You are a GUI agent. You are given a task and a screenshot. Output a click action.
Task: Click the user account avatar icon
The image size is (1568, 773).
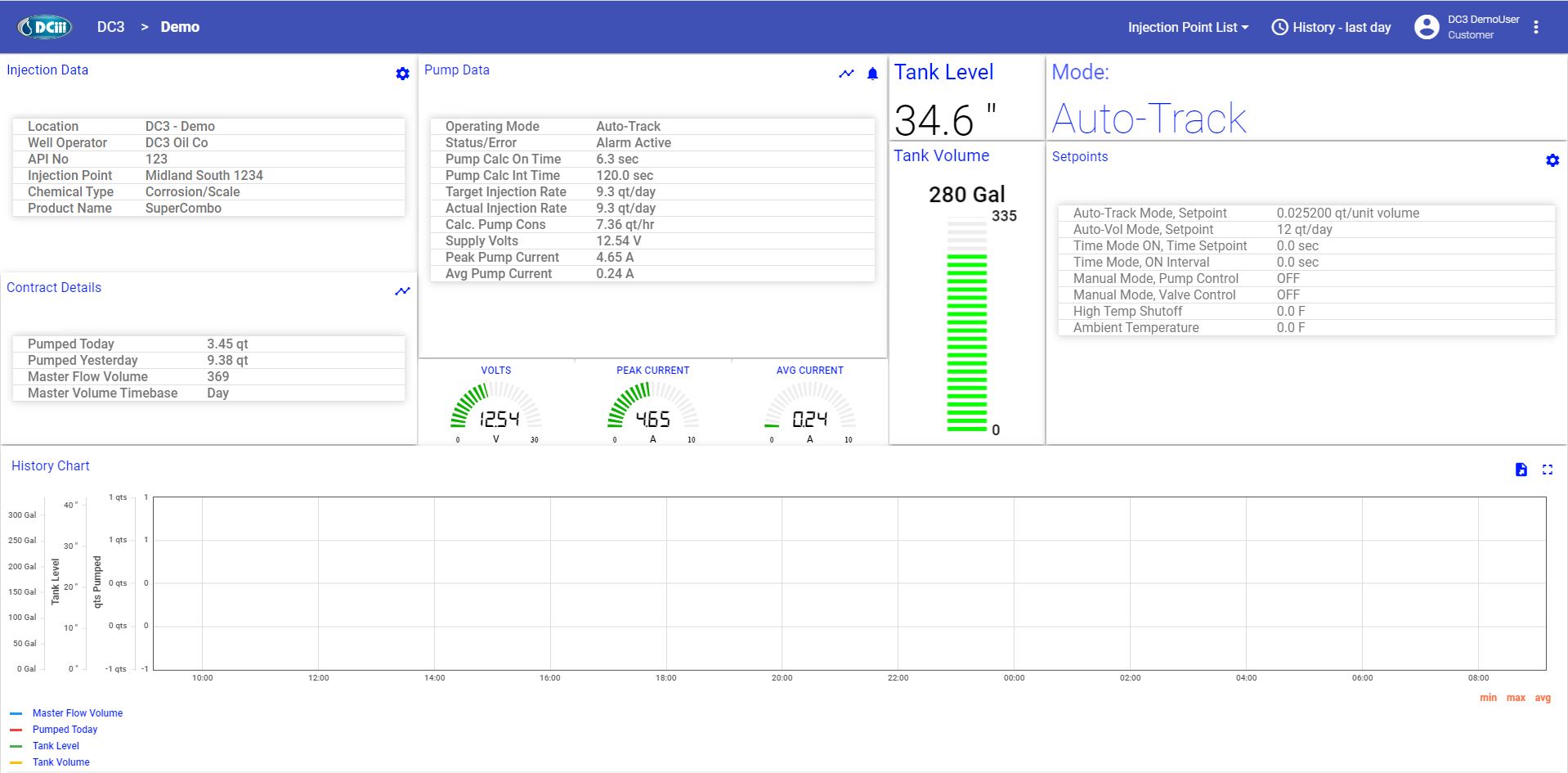click(1427, 27)
